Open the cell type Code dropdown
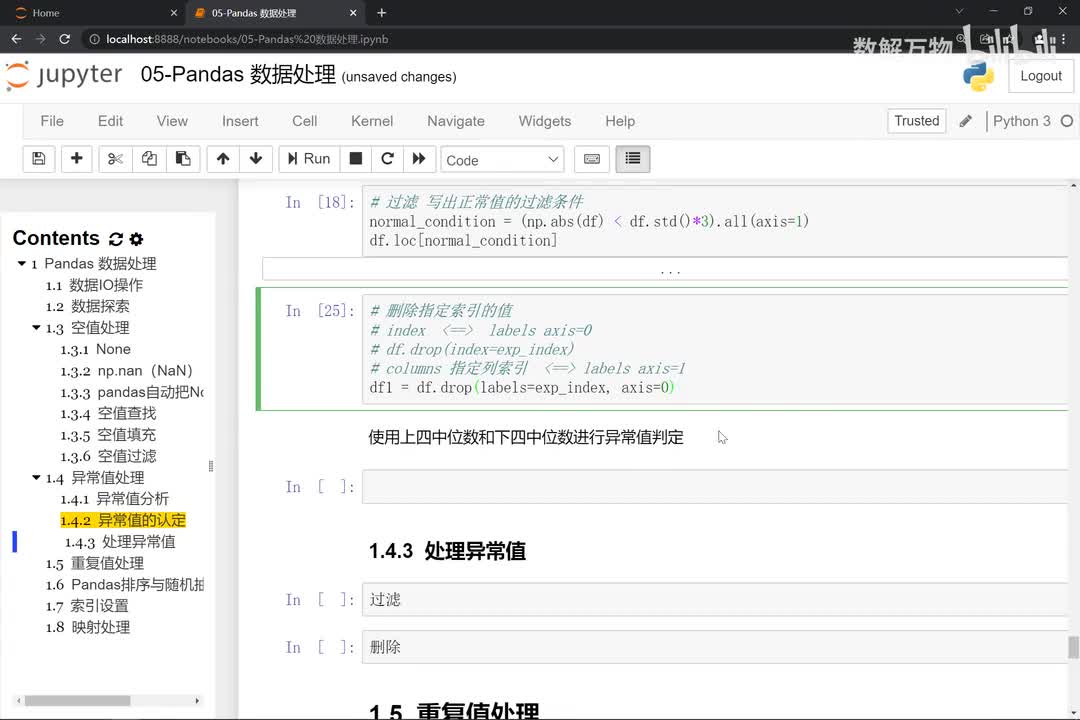This screenshot has width=1080, height=720. 502,160
